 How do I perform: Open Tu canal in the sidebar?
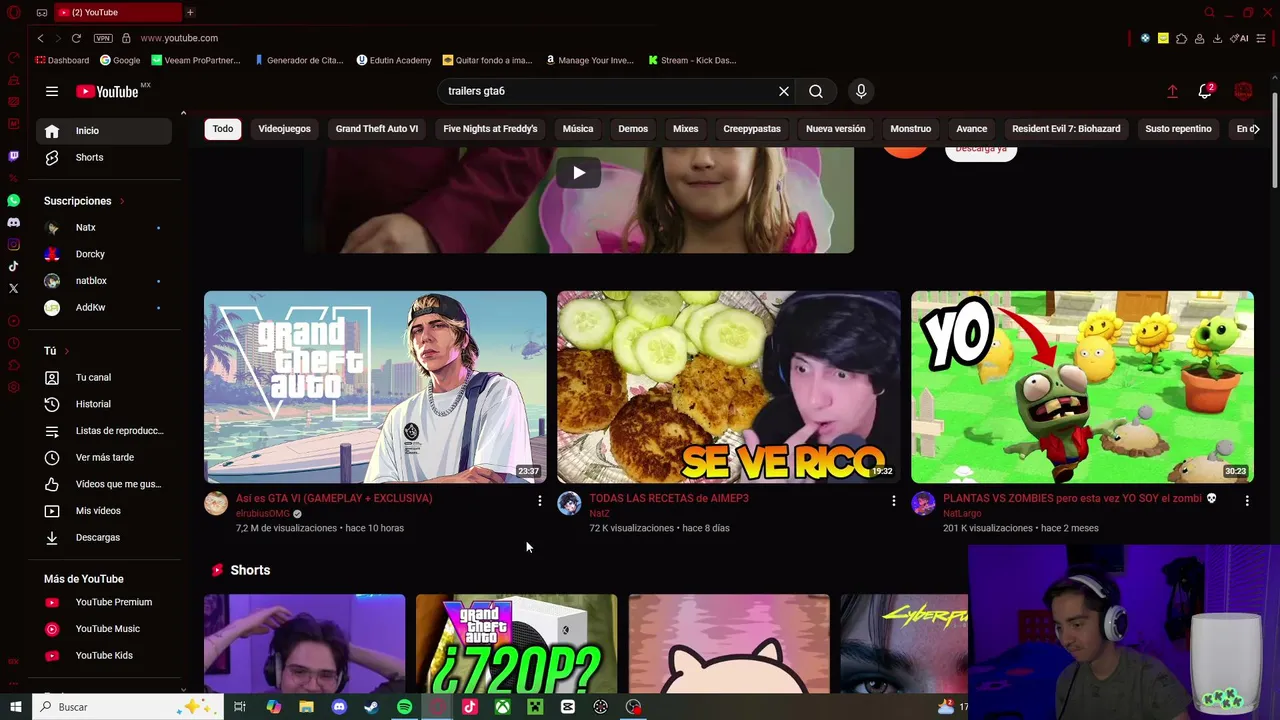pos(104,378)
